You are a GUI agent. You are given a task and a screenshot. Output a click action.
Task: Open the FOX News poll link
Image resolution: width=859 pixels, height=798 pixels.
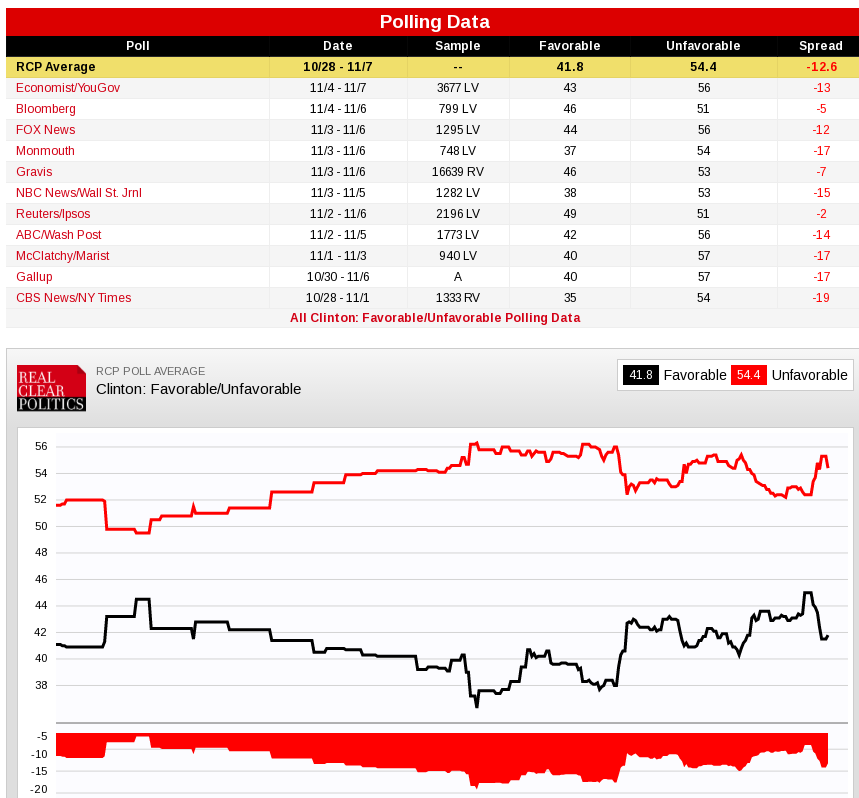[x=45, y=130]
